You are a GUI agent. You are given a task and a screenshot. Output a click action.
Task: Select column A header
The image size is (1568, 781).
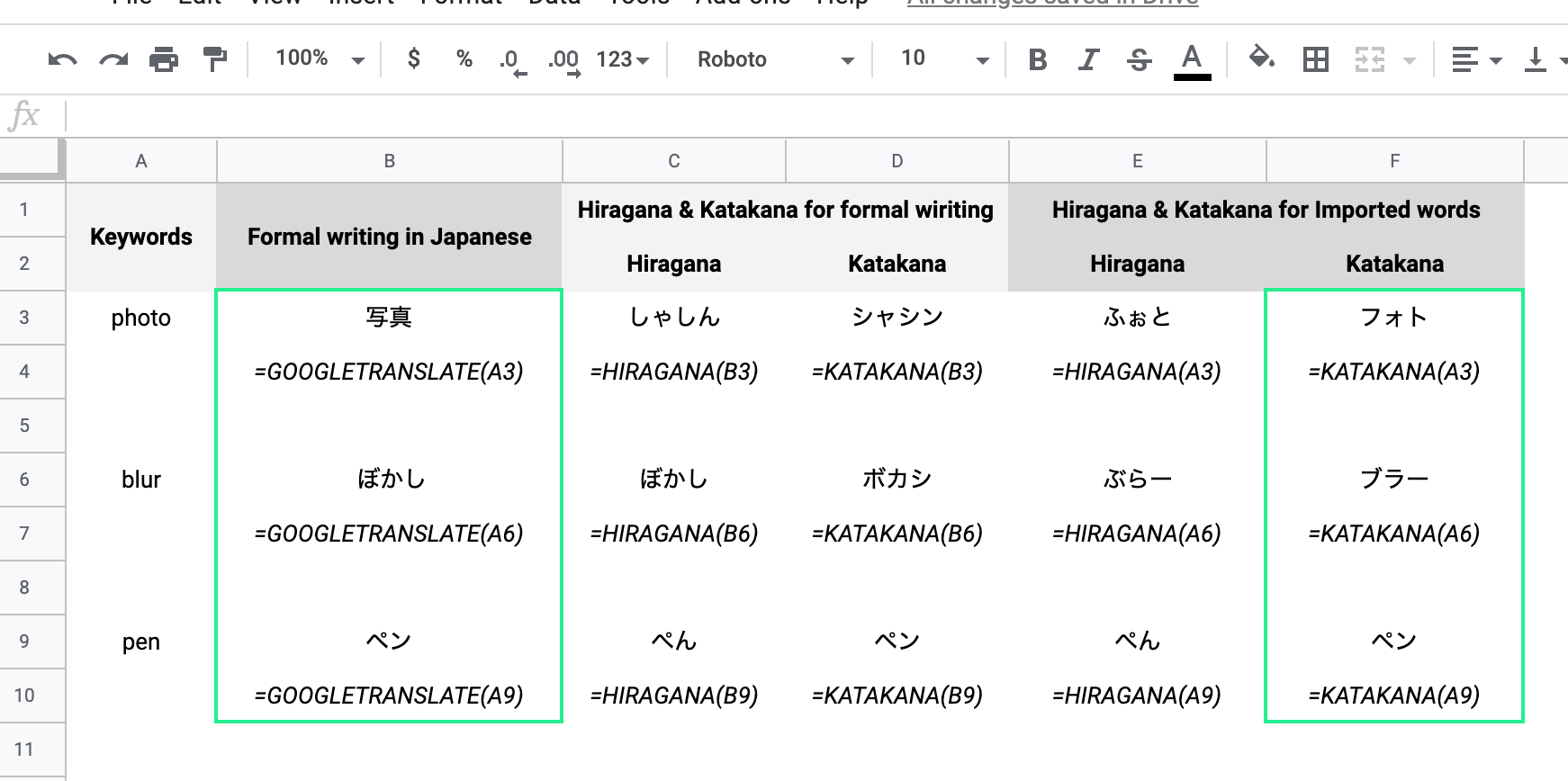click(141, 161)
